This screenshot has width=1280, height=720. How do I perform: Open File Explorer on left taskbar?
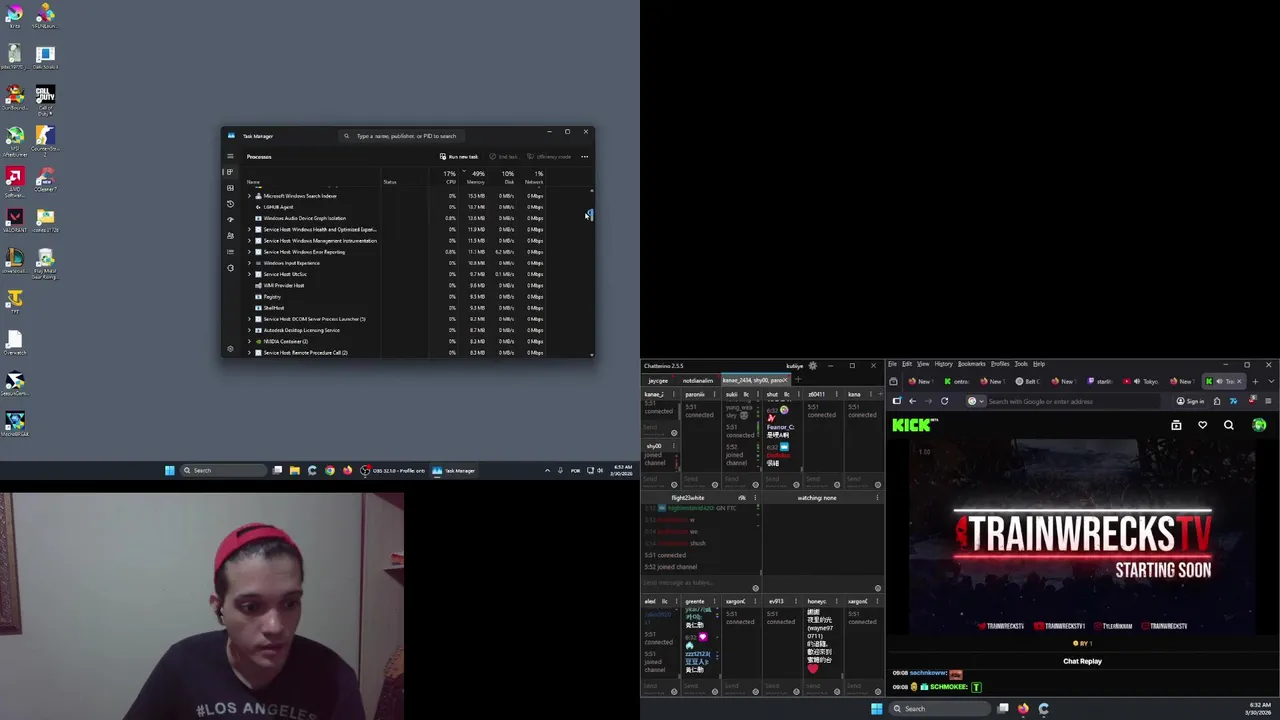pyautogui.click(x=294, y=470)
